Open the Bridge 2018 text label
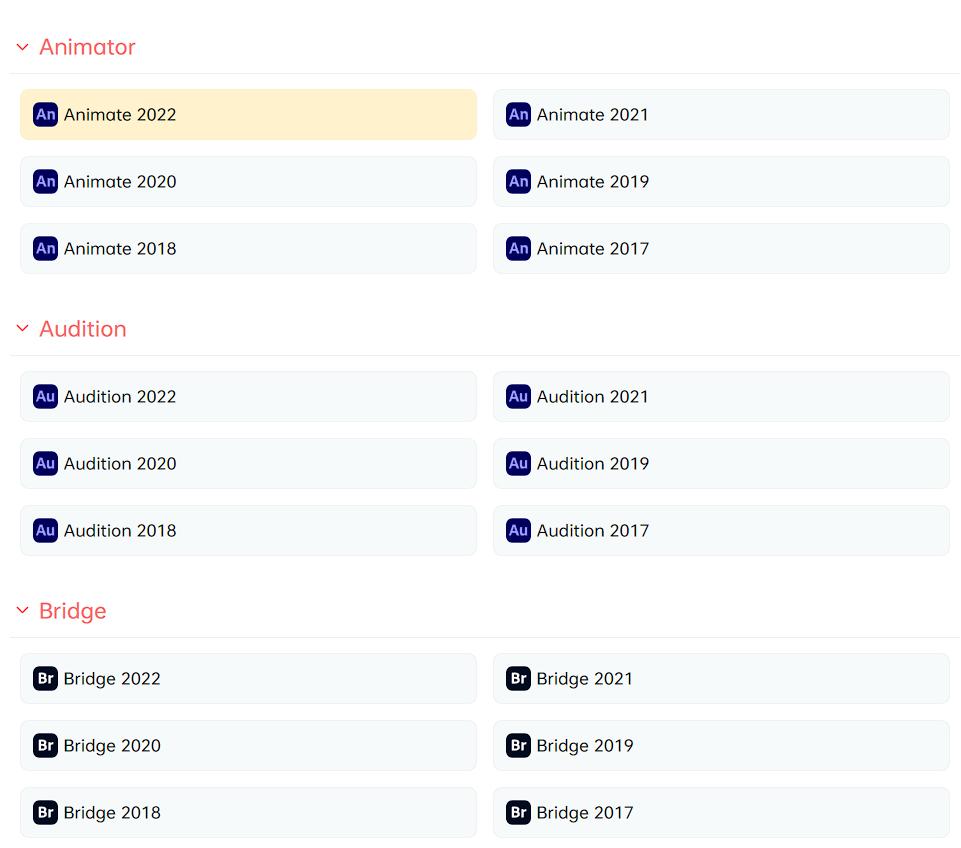 112,812
